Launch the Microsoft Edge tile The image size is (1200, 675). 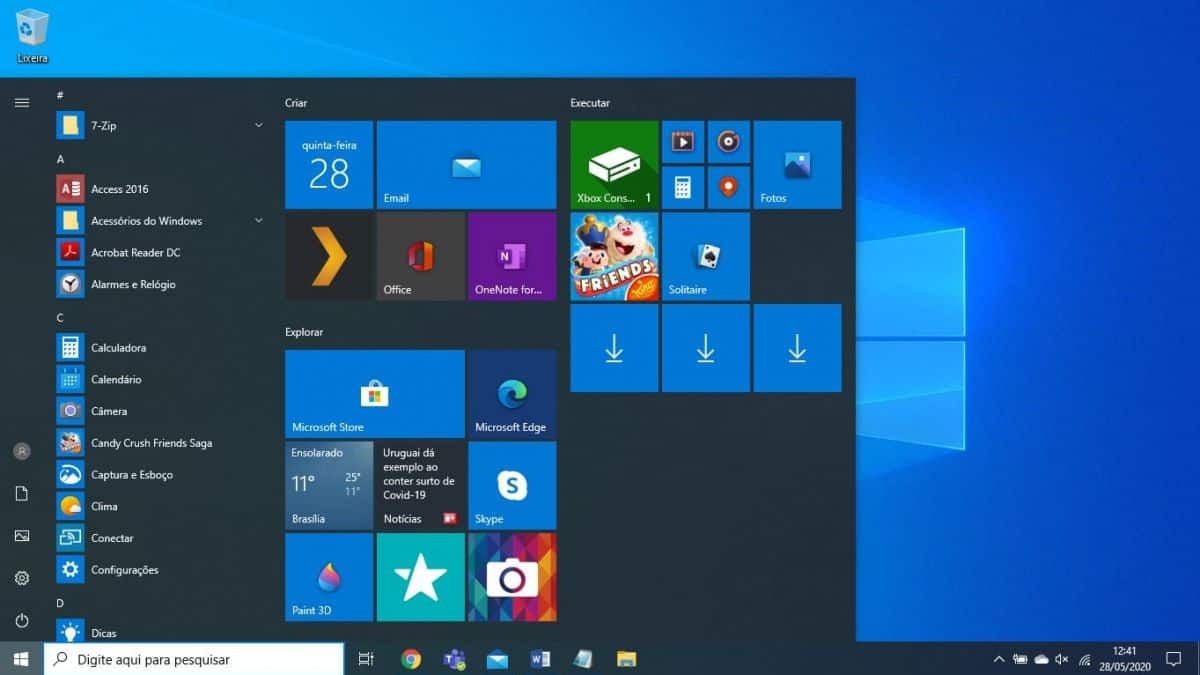pyautogui.click(x=512, y=394)
